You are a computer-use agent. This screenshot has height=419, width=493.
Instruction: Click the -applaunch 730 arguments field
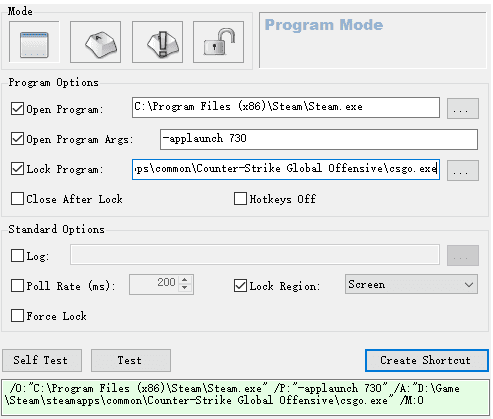319,139
